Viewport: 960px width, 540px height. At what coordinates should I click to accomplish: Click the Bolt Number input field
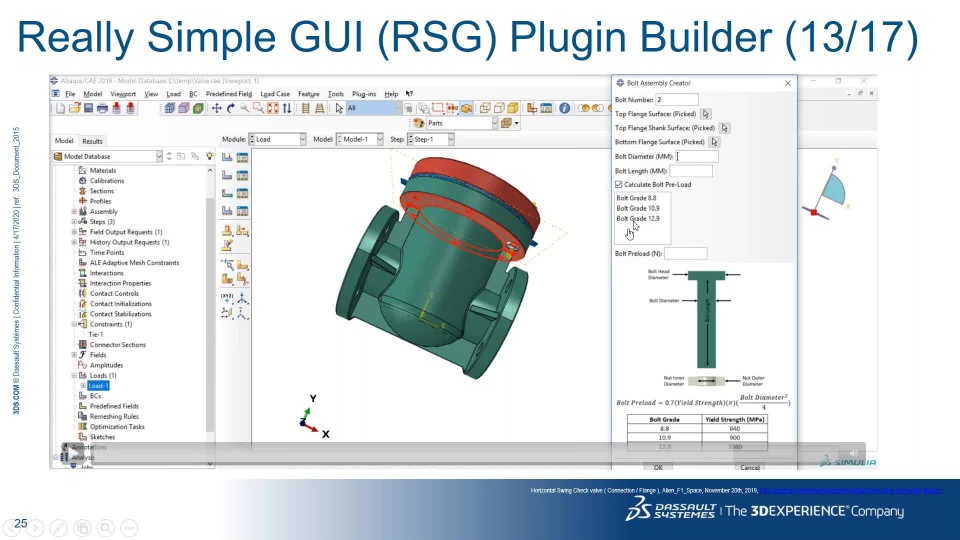coord(677,100)
